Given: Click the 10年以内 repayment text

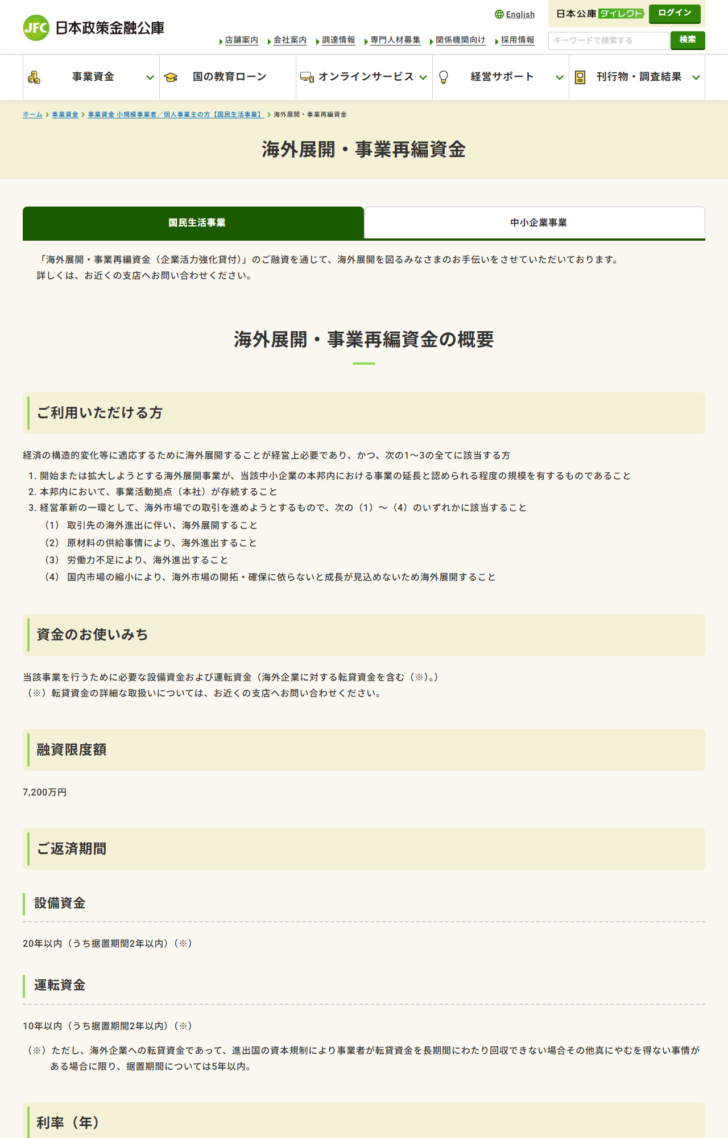Looking at the screenshot, I should coord(107,1026).
